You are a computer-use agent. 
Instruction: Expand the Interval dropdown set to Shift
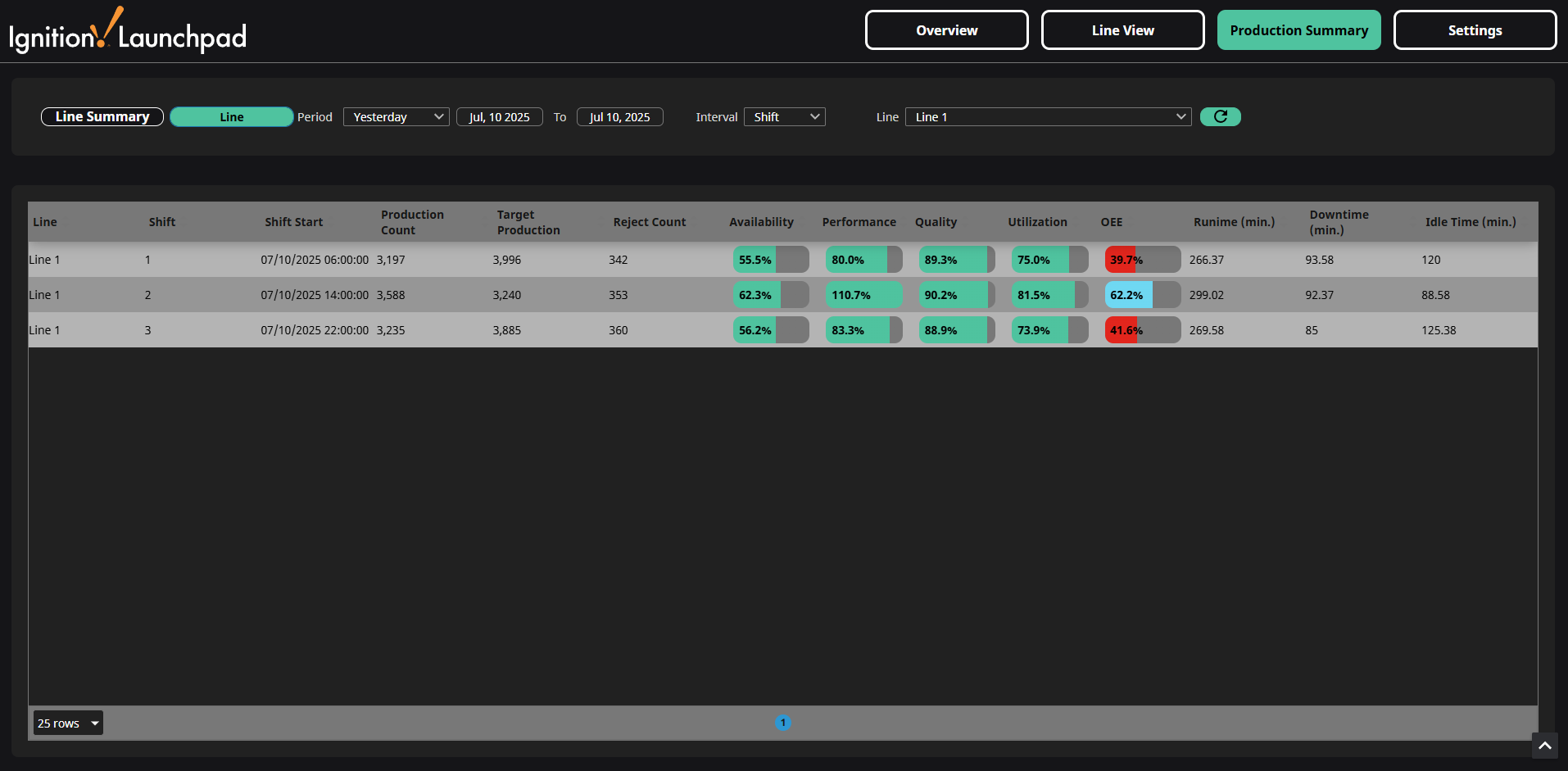(x=784, y=117)
